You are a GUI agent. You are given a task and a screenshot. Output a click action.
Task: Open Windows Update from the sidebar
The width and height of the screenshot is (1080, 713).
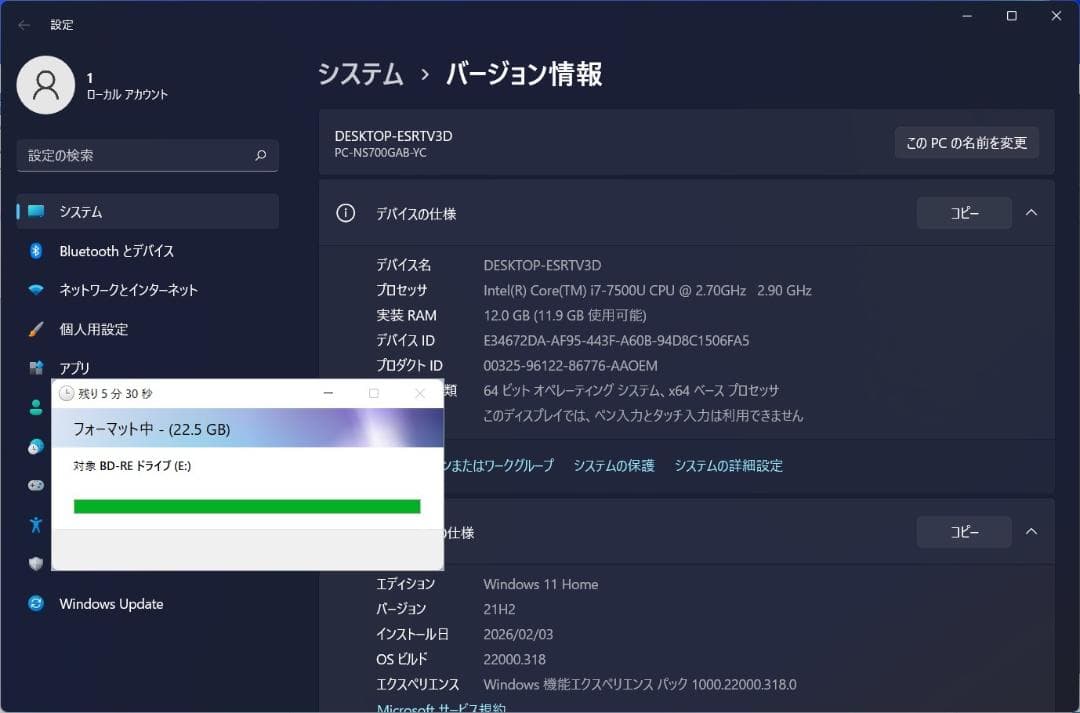pos(111,603)
